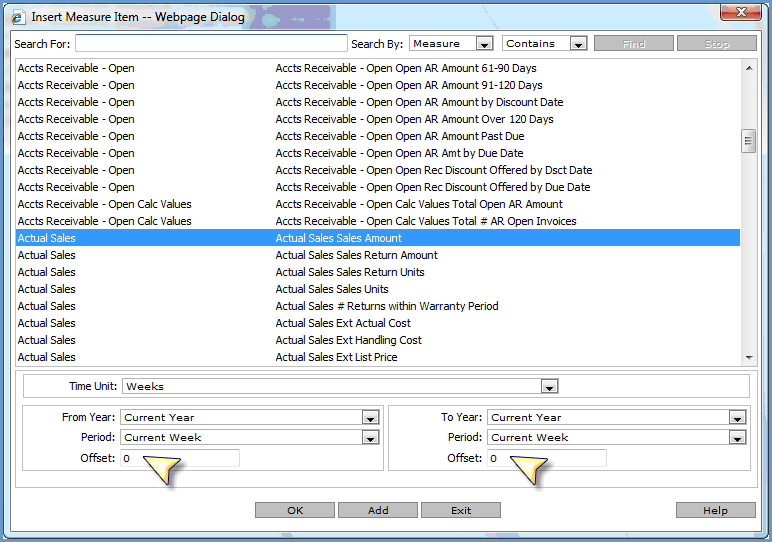Open the Contains match type dropdown
The image size is (772, 542).
point(578,44)
